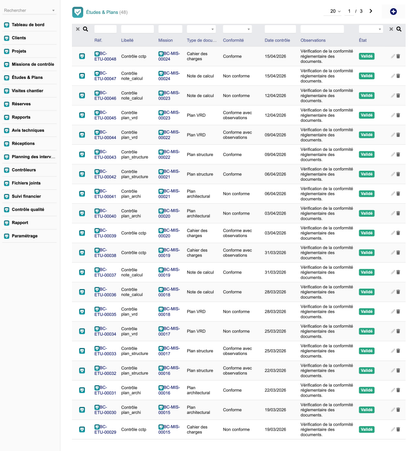Click the add new record plus icon
The height and width of the screenshot is (451, 416).
(x=393, y=12)
